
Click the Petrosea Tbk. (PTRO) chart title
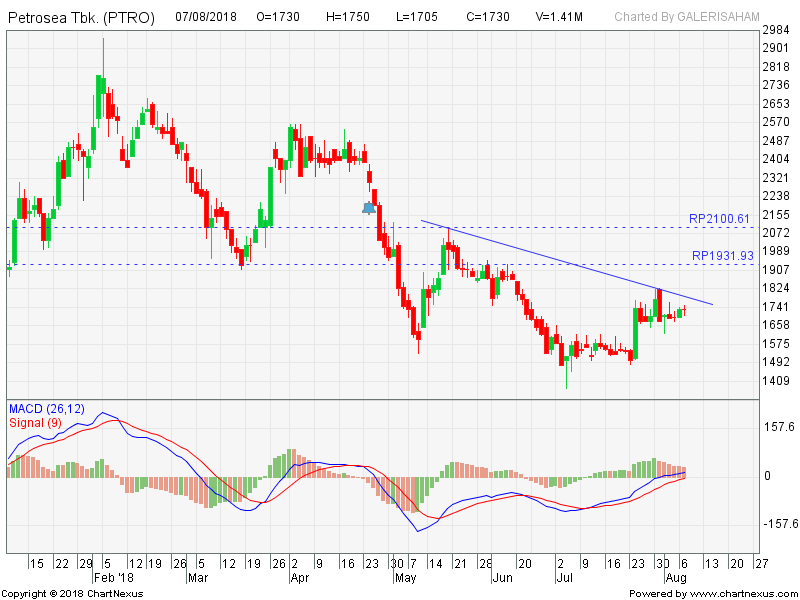[x=81, y=17]
